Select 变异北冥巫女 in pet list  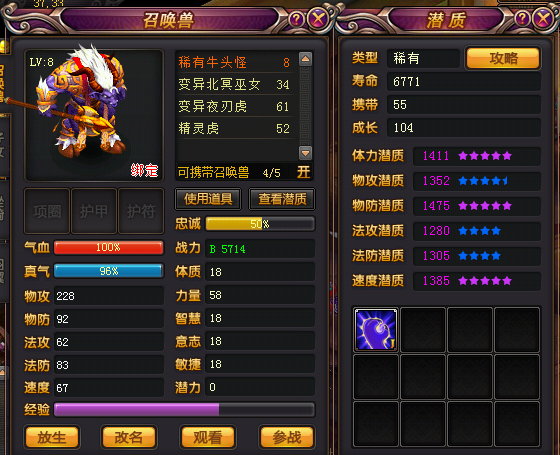[234, 84]
